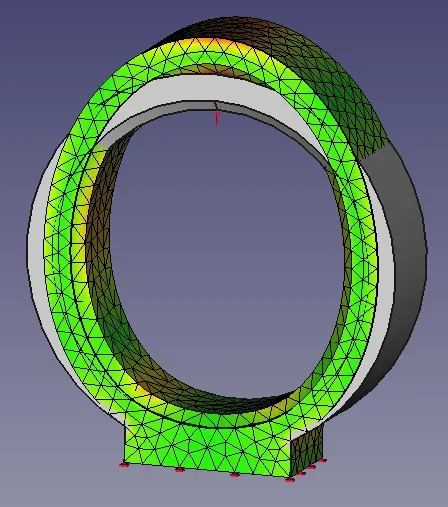Select the red force arrow inside ring top
Image resolution: width=448 pixels, height=507 pixels.
click(217, 118)
